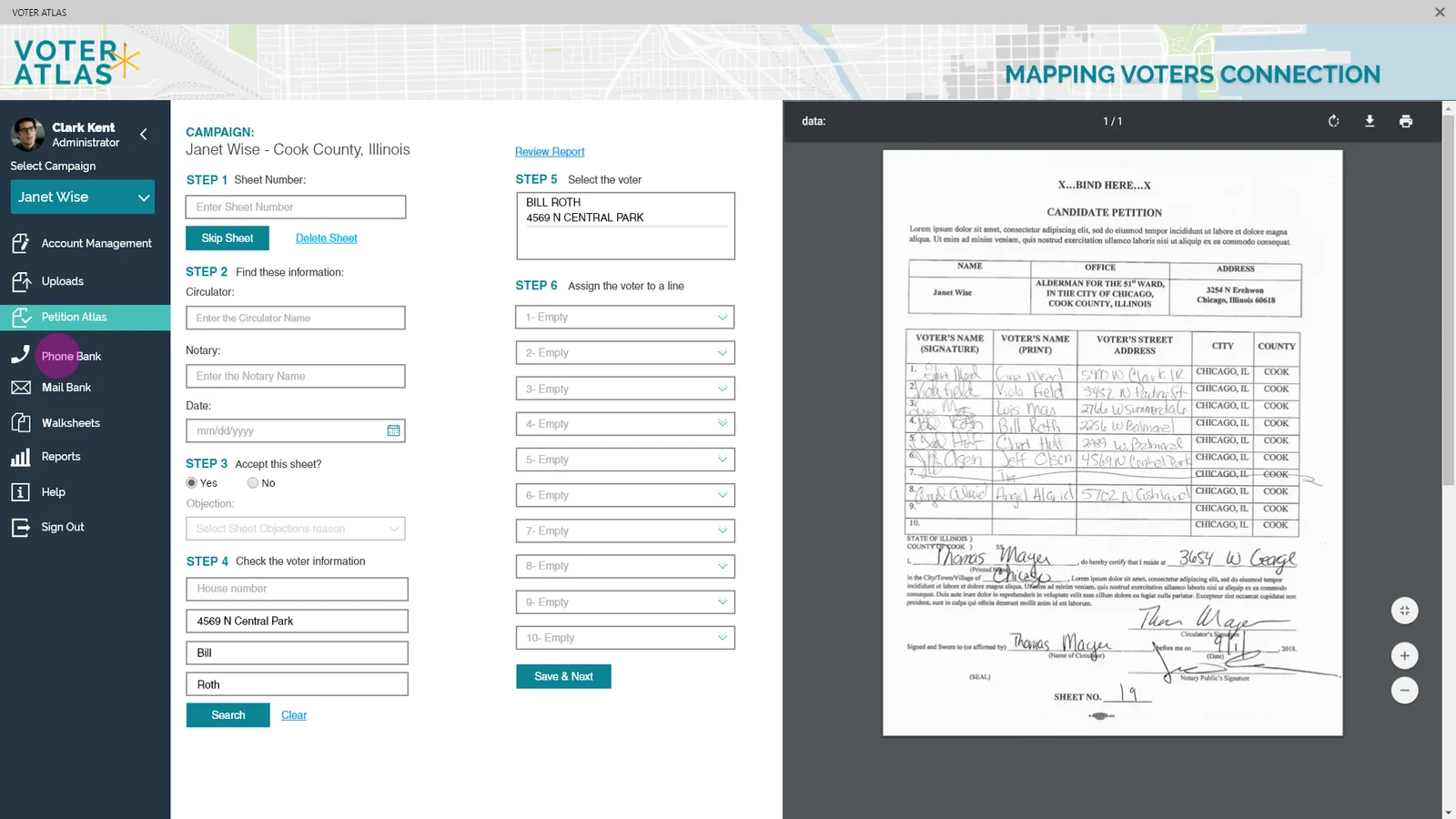Open the line 8- Empty dropdown
1456x819 pixels.
coord(625,566)
